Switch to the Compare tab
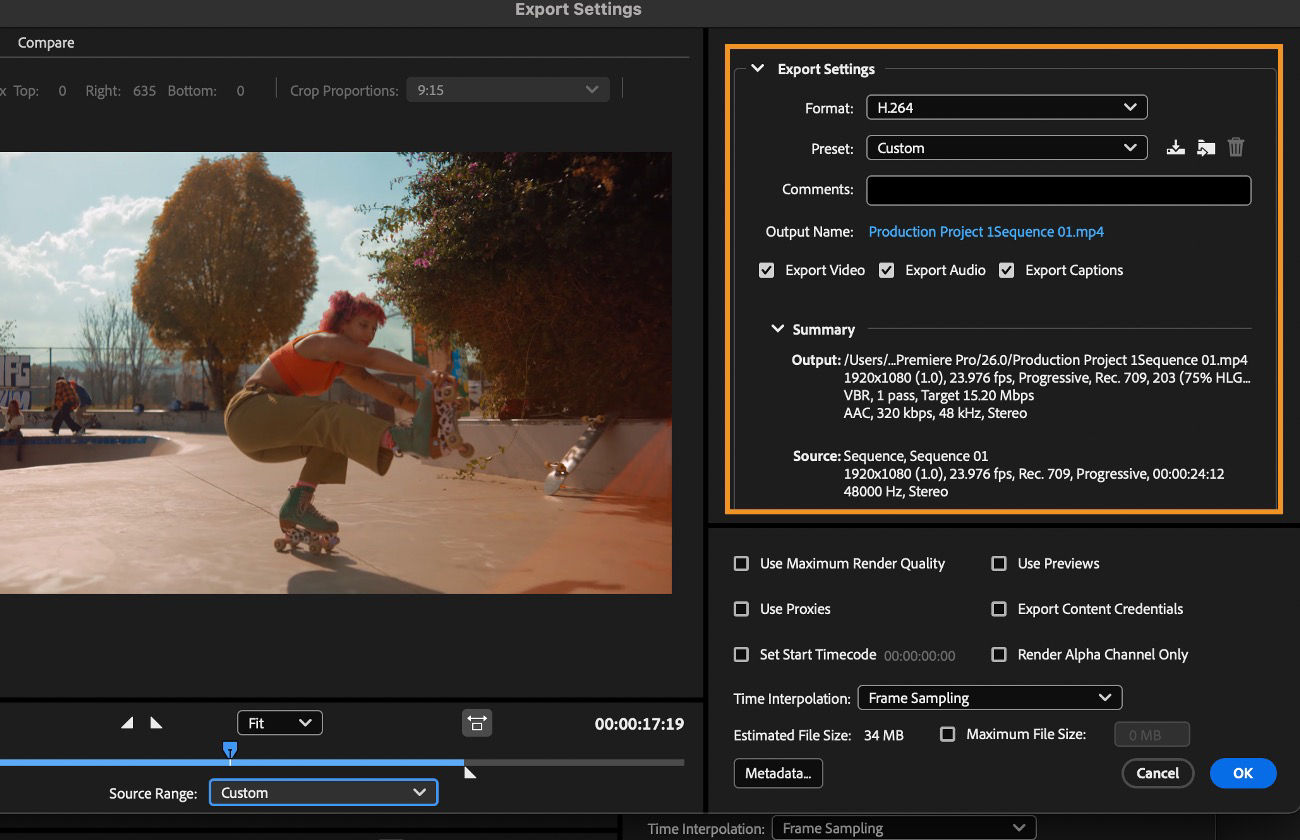The image size is (1300, 840). point(45,42)
